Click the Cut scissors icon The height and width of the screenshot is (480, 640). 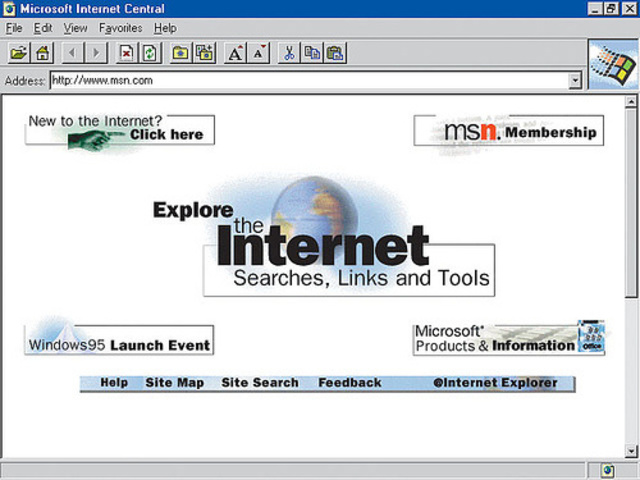(x=289, y=53)
